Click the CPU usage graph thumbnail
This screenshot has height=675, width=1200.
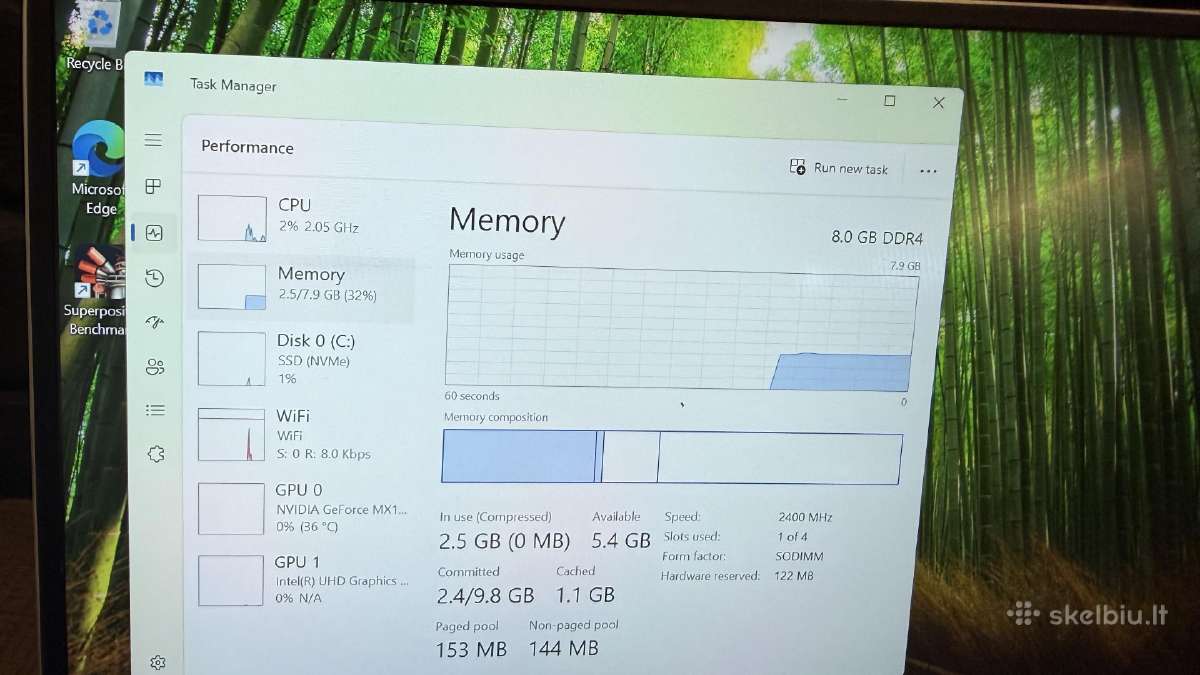pyautogui.click(x=232, y=218)
